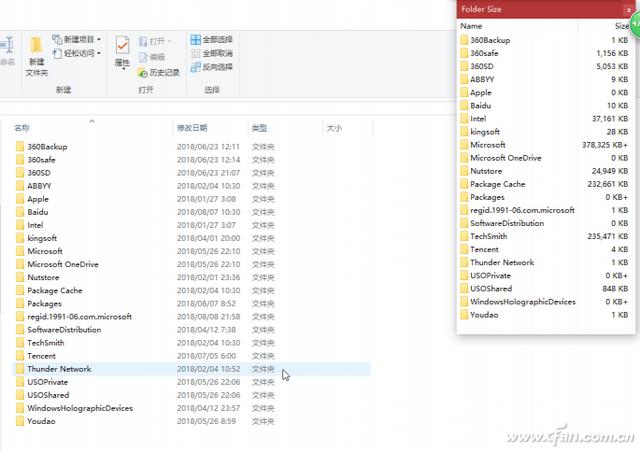Select the USOShared folder in Explorer
Image resolution: width=640 pixels, height=452 pixels.
(x=42, y=395)
